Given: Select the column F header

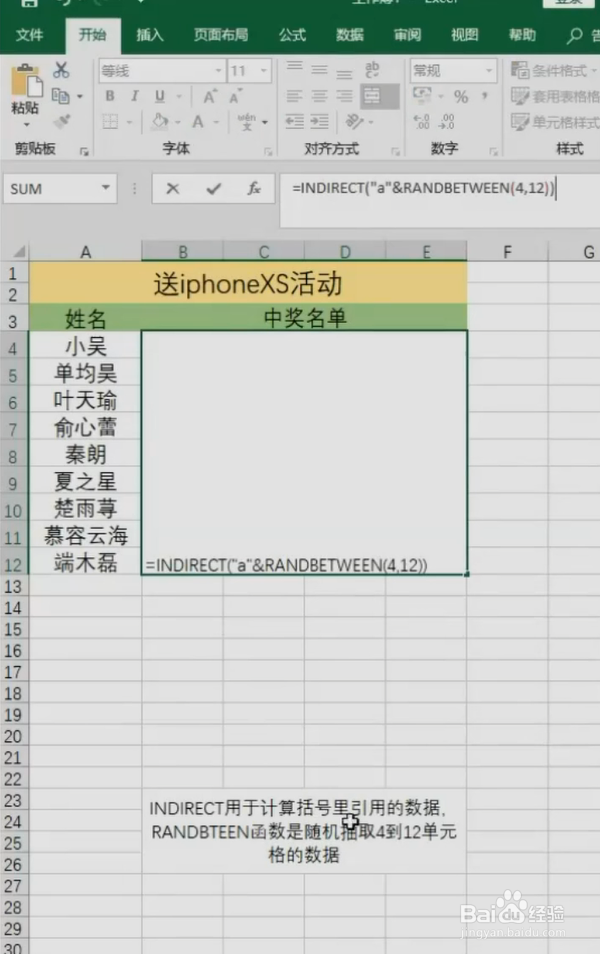Looking at the screenshot, I should [x=507, y=252].
